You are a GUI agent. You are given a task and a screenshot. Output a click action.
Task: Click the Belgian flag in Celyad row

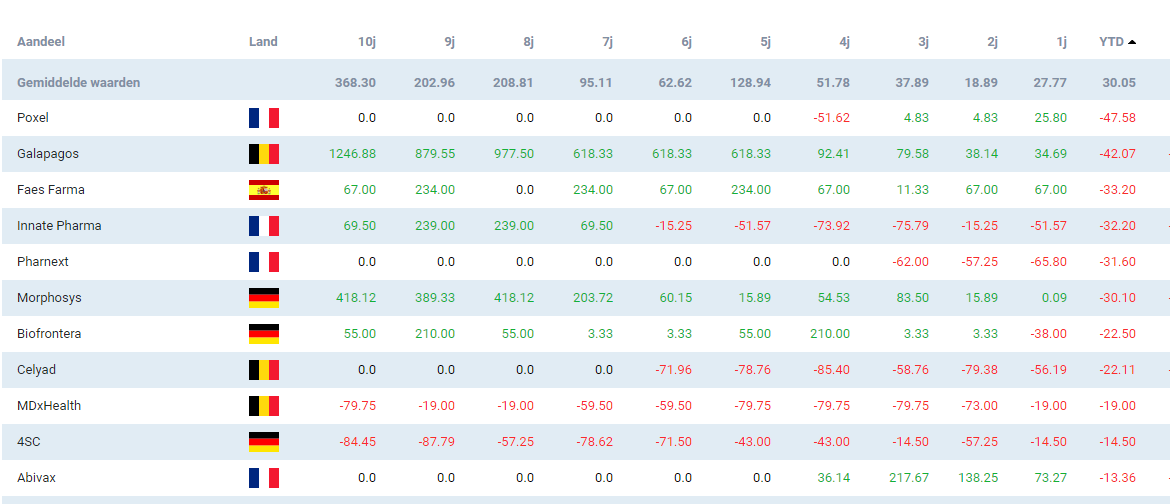click(x=264, y=370)
